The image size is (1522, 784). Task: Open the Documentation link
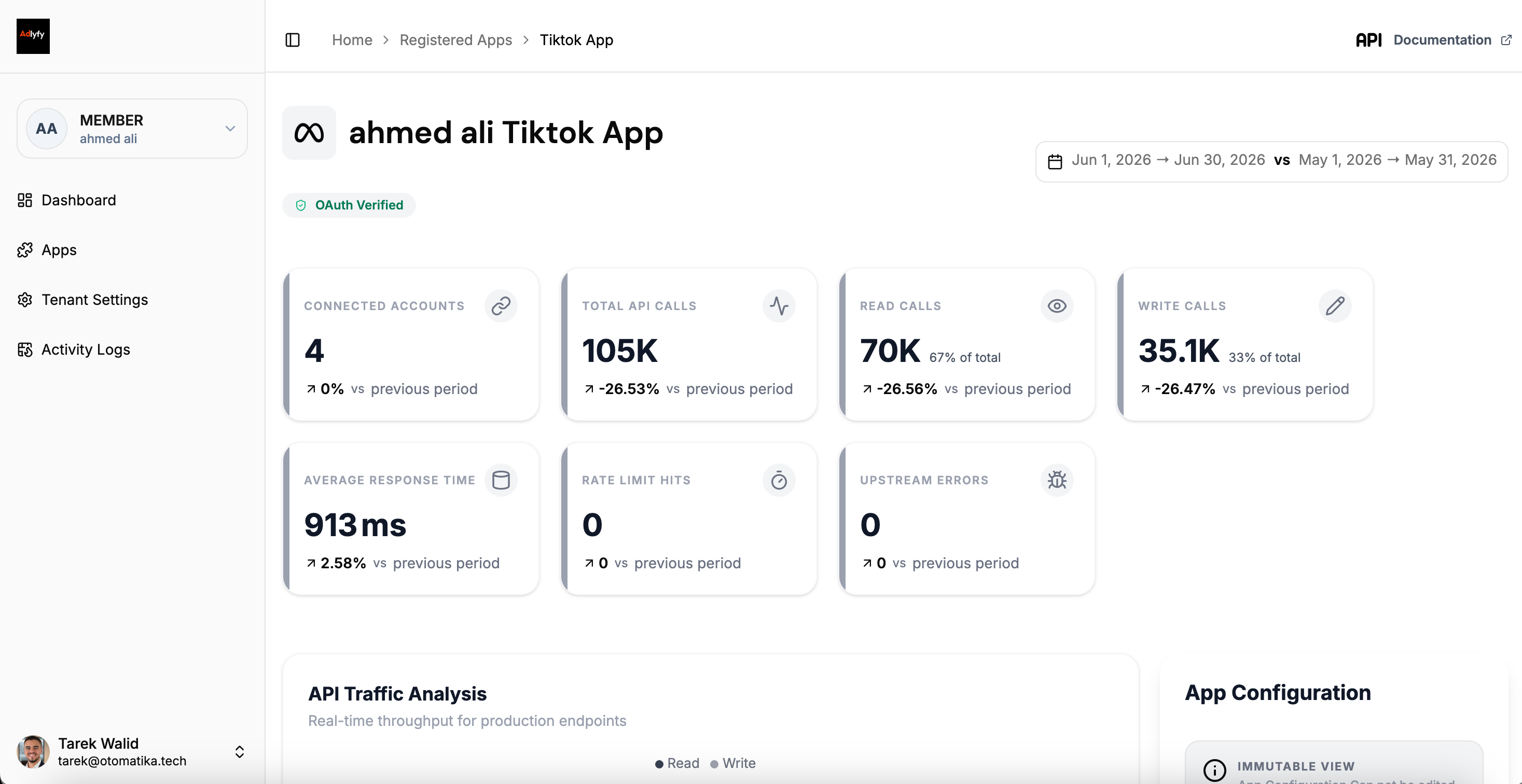[x=1442, y=40]
